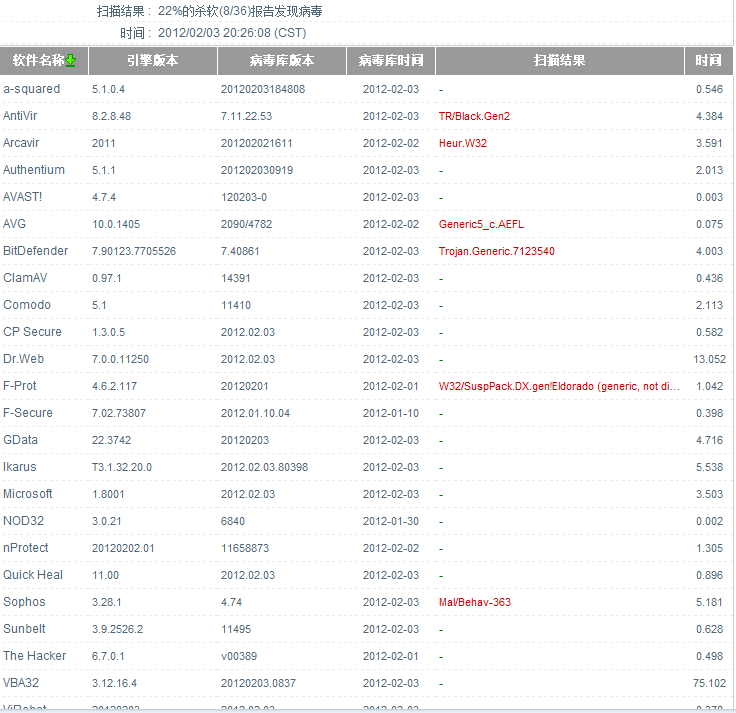Click the Authentium software name
The width and height of the screenshot is (736, 713).
pyautogui.click(x=34, y=170)
